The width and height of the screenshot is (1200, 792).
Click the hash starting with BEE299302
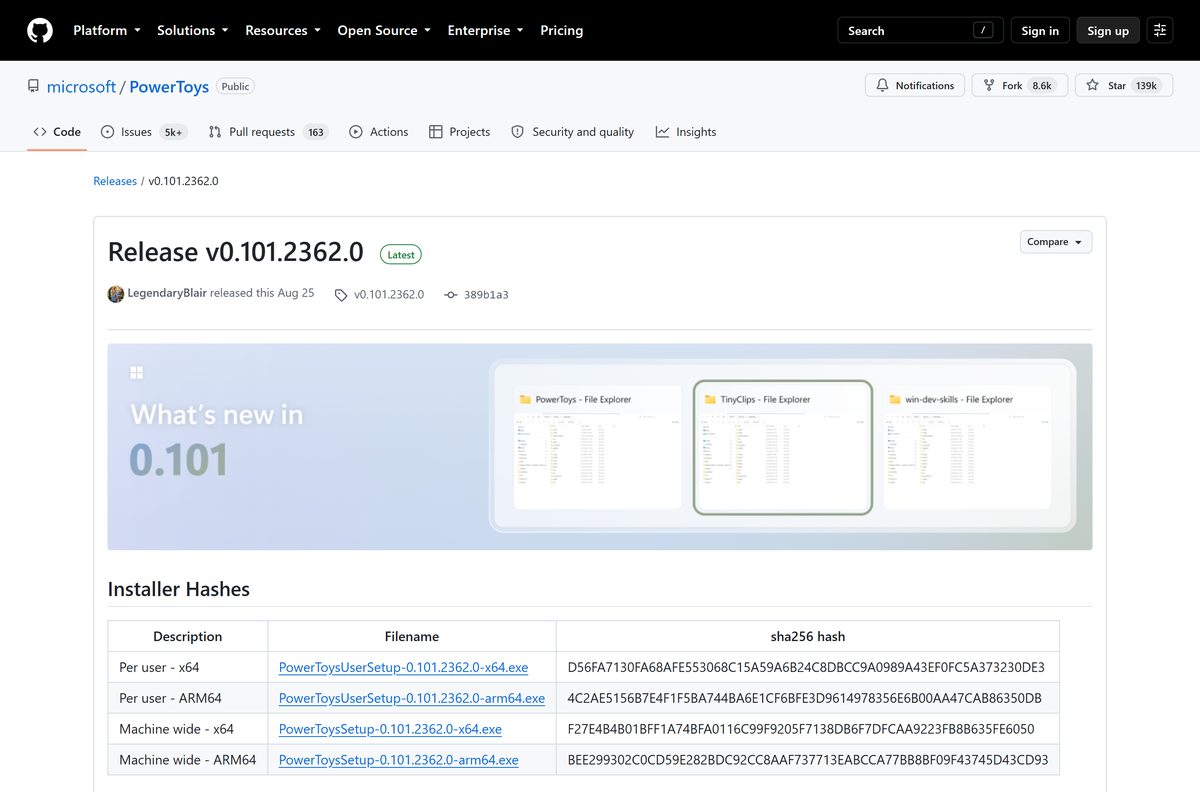(x=808, y=760)
